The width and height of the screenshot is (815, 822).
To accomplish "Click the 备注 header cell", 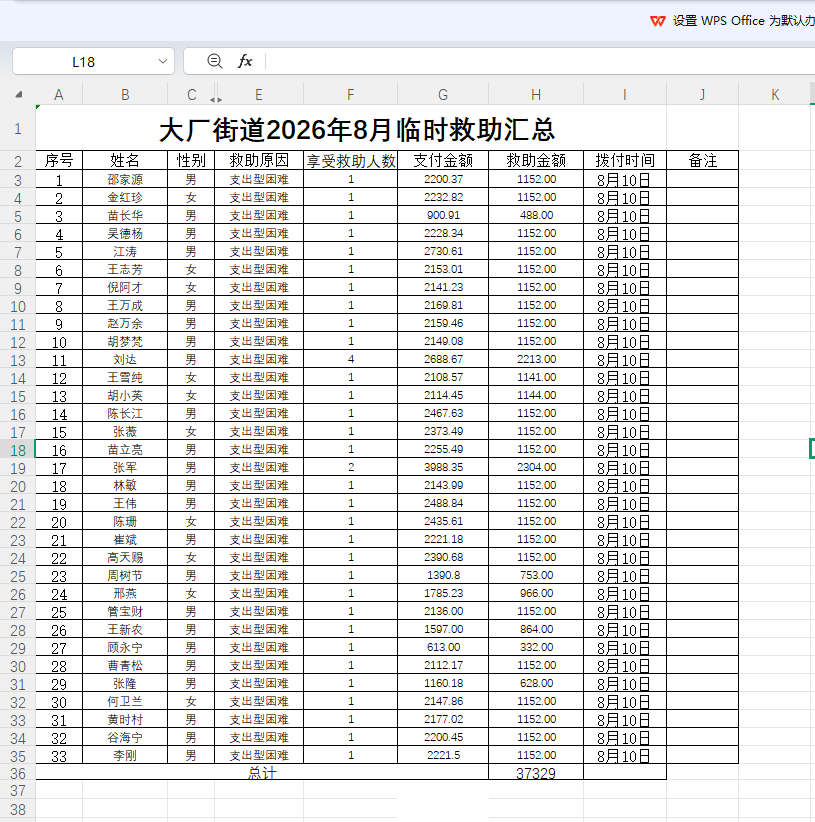I will [702, 160].
